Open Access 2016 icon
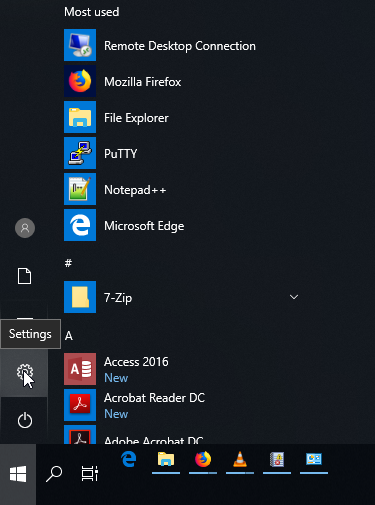Screen dimensions: 375x505 pos(80,369)
